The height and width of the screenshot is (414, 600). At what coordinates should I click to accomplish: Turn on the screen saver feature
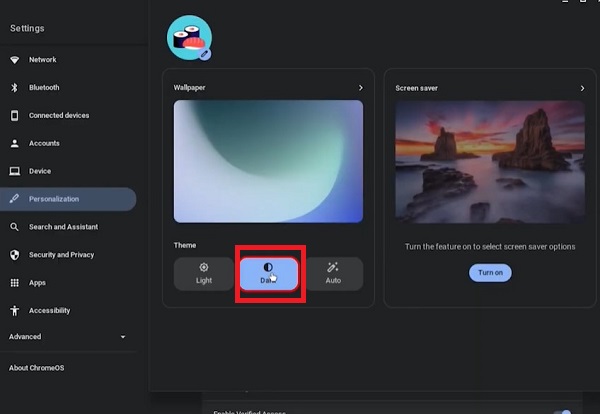coord(490,273)
